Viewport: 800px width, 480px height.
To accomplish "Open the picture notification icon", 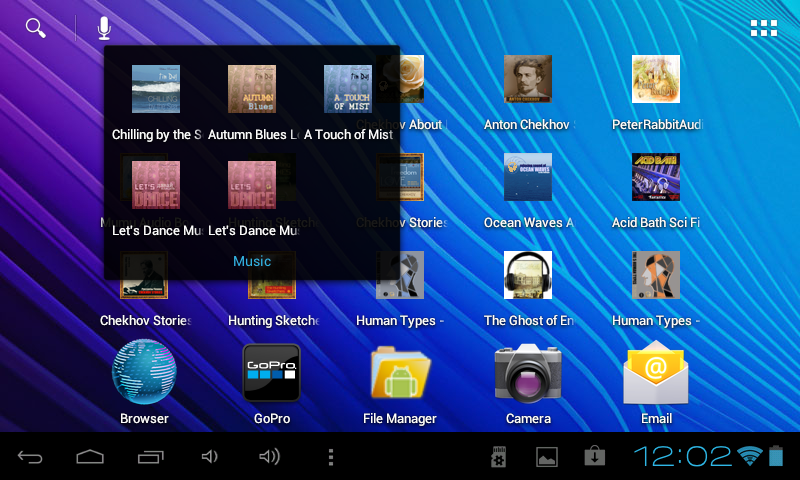I will point(546,457).
